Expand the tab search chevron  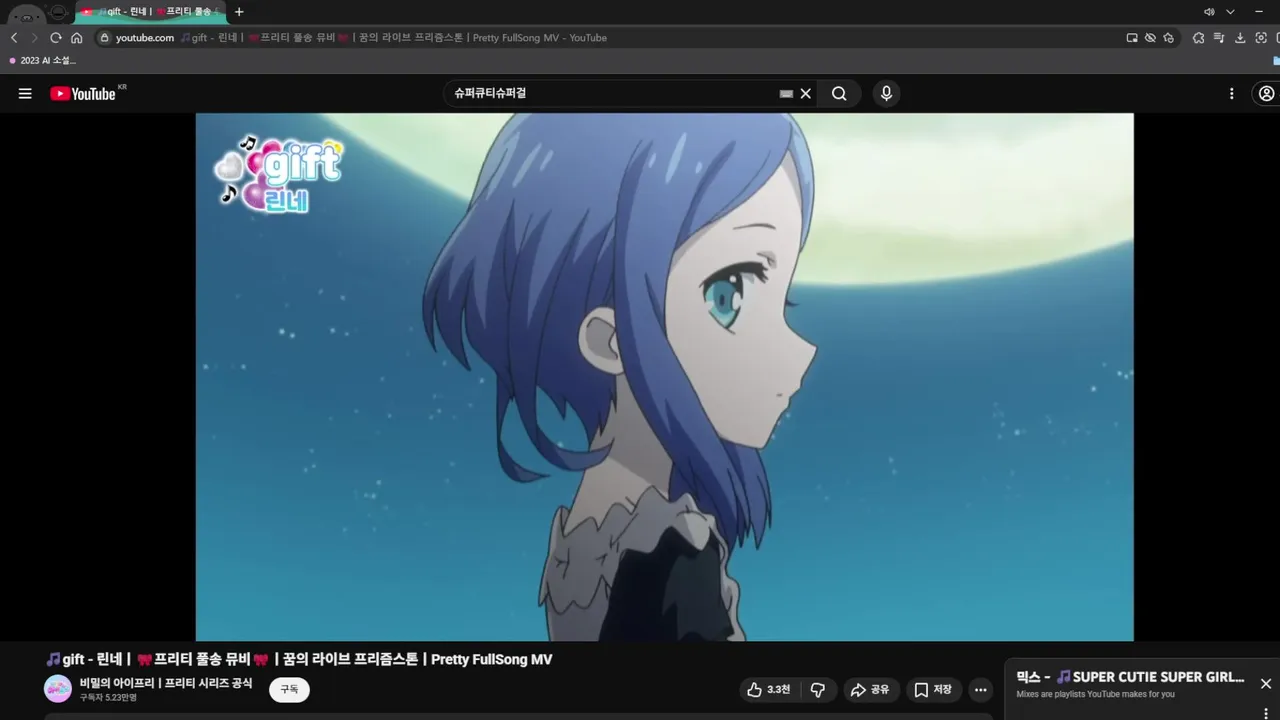click(1230, 12)
